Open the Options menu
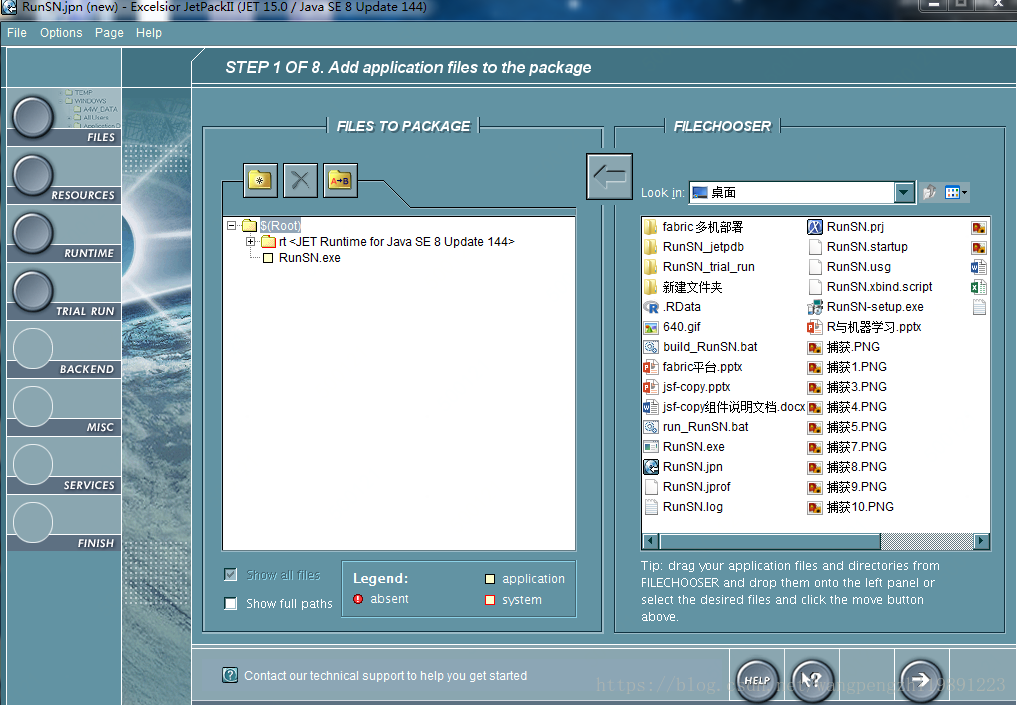 tap(61, 32)
